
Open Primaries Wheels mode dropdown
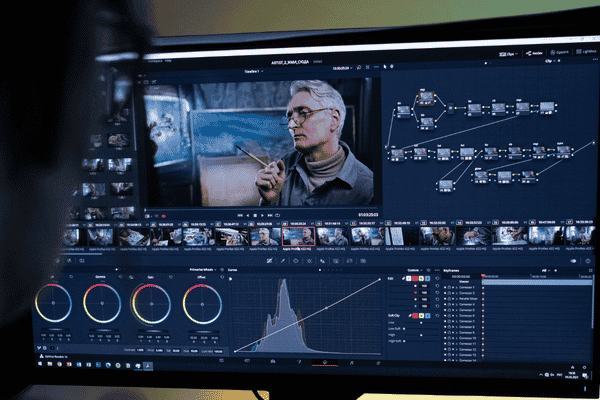coord(204,270)
